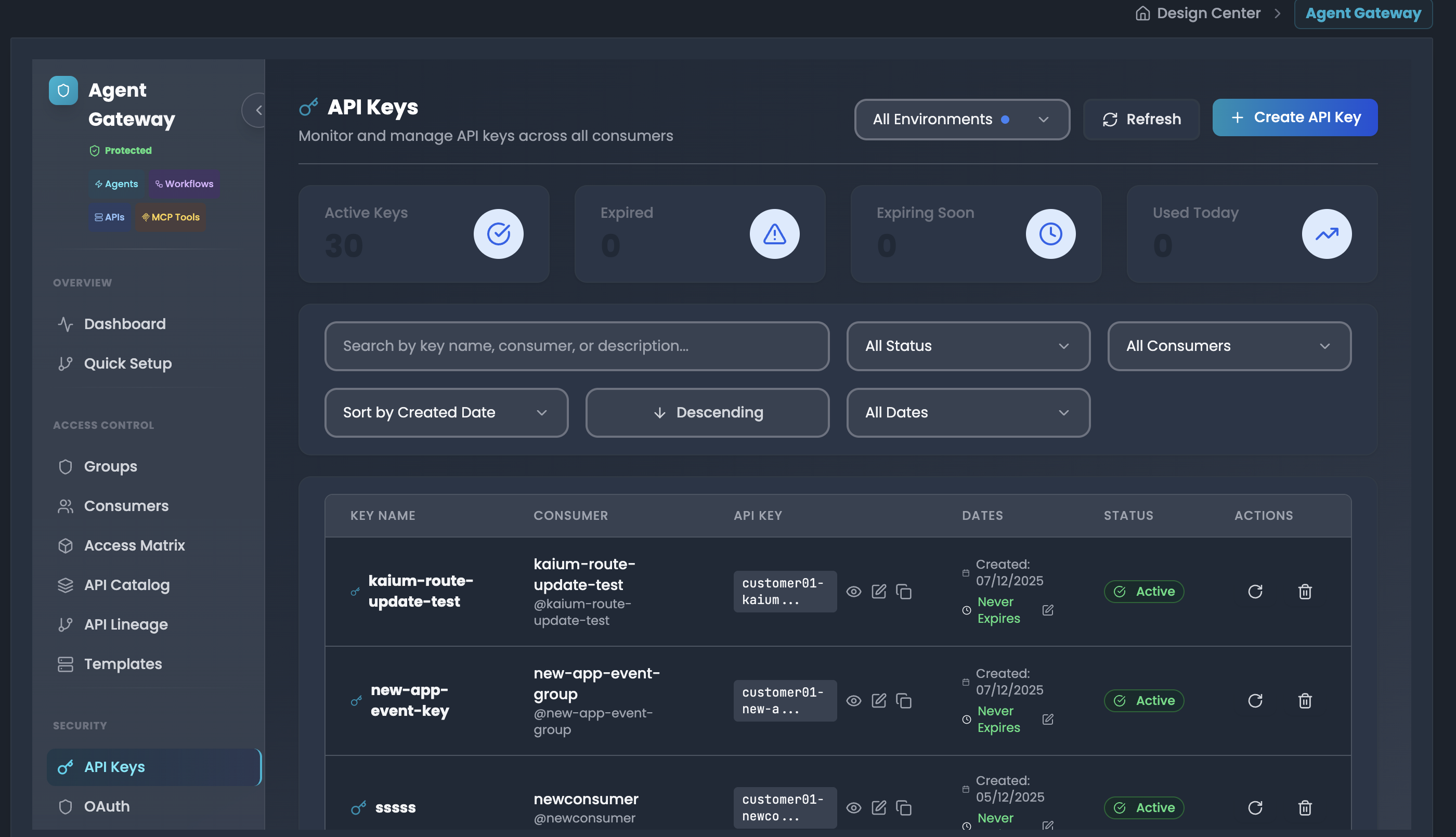Click the Refresh button
This screenshot has height=837, width=1456.
[x=1141, y=120]
